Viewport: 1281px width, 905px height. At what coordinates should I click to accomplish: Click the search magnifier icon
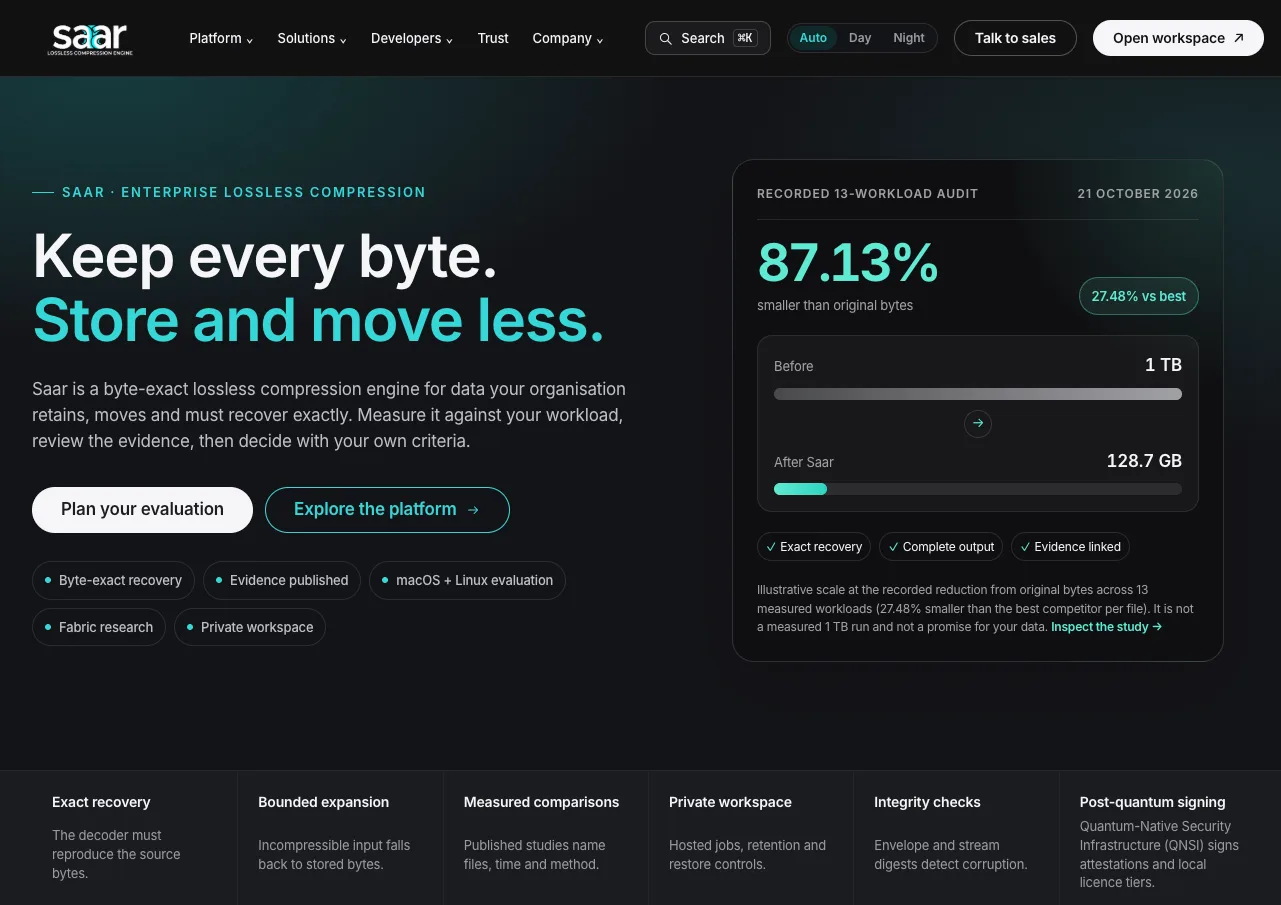pyautogui.click(x=666, y=38)
